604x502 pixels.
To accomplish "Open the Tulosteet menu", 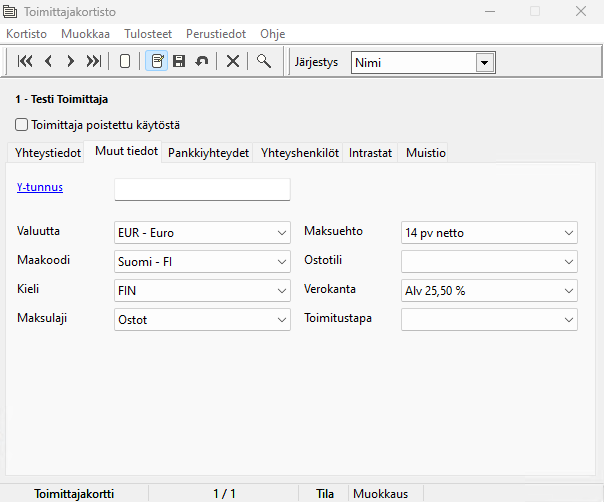I will [x=148, y=34].
